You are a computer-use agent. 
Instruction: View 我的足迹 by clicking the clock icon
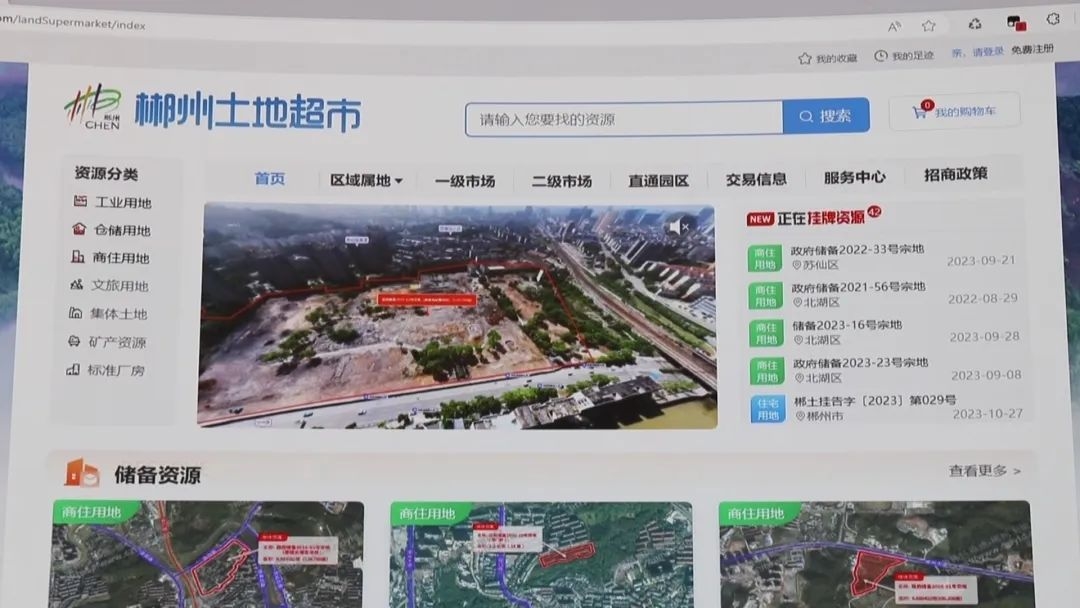click(879, 56)
